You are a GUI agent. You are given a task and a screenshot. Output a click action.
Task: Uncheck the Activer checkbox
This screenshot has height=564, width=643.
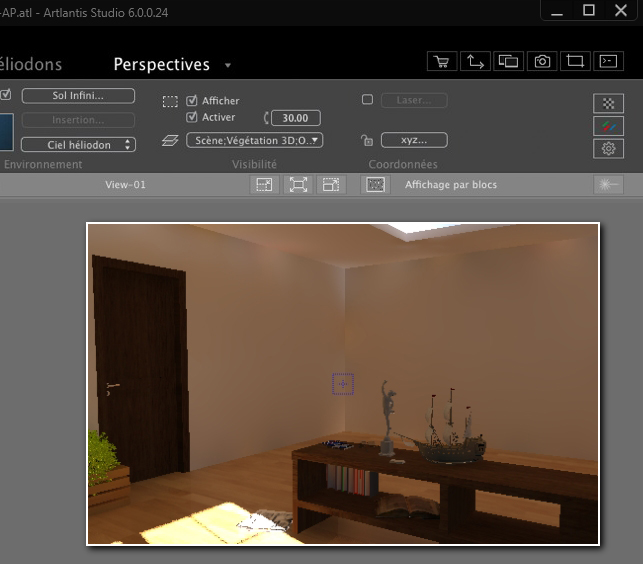192,118
